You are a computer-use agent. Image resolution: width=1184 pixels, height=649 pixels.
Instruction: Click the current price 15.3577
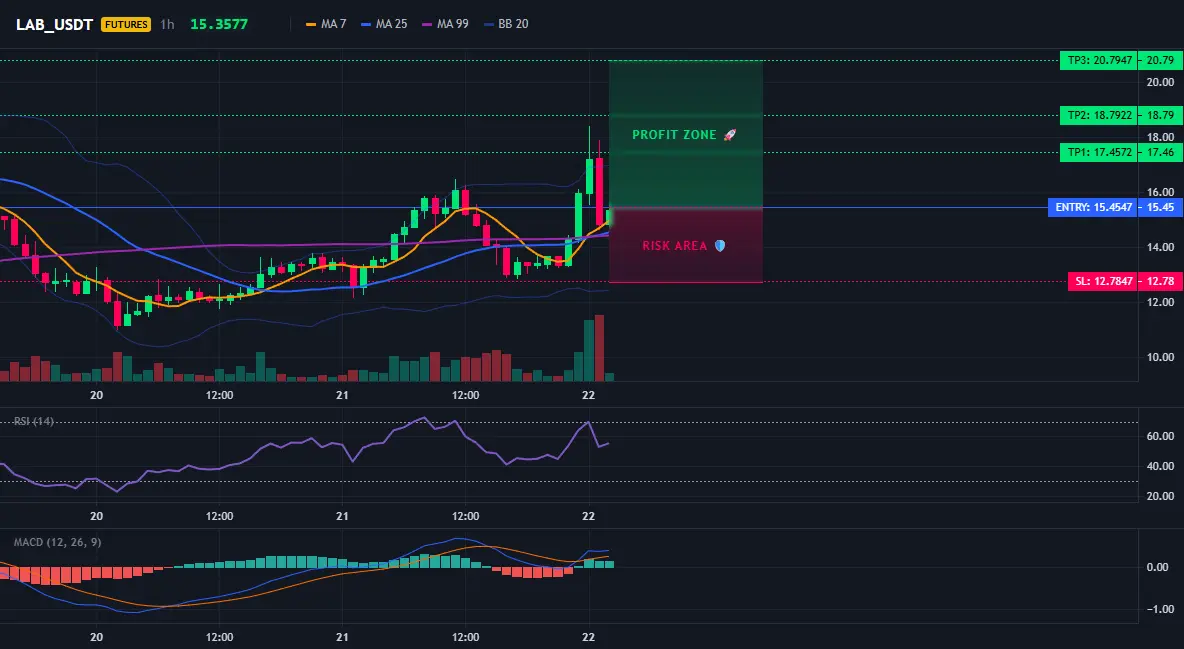click(x=219, y=24)
